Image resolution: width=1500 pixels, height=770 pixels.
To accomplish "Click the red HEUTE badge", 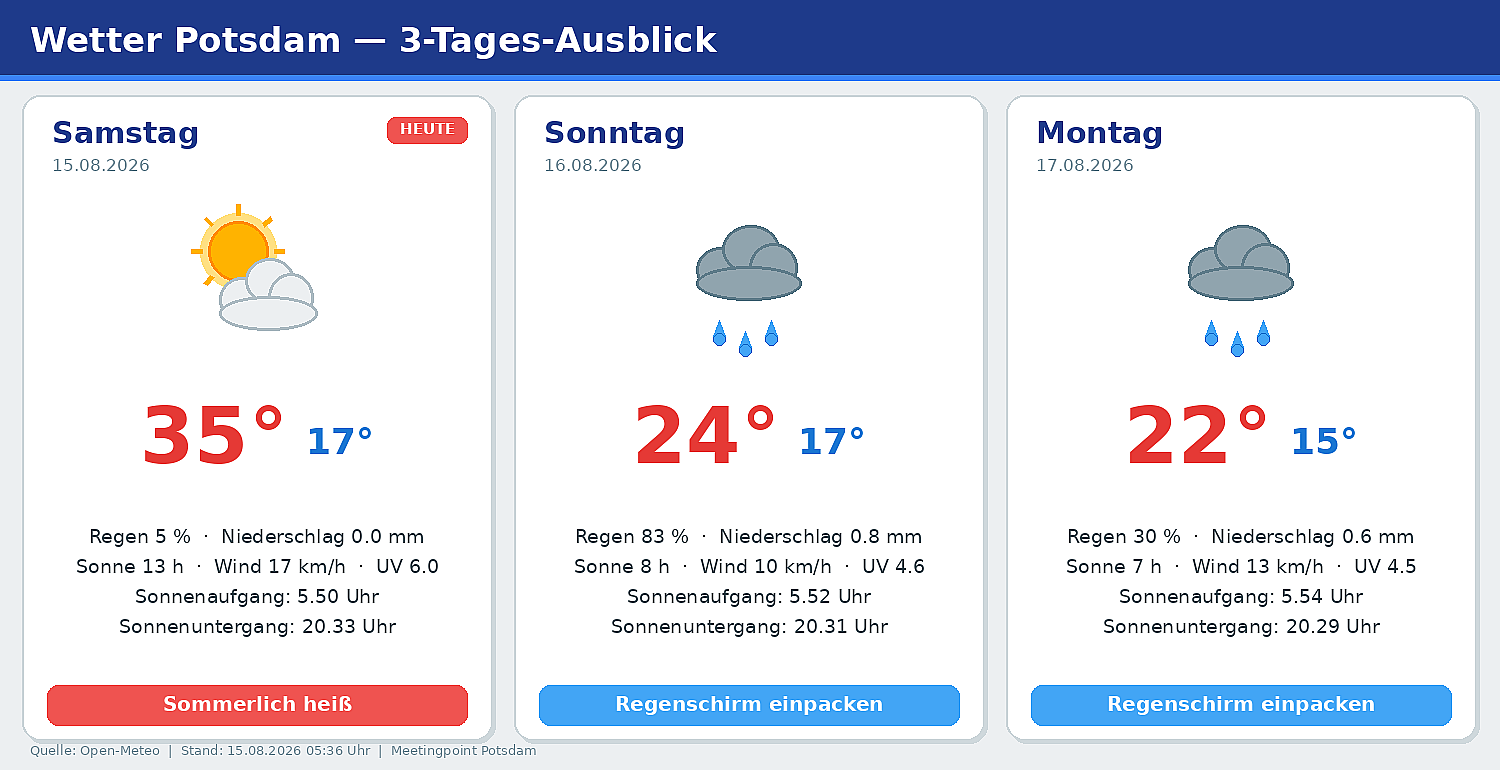I will pos(427,130).
